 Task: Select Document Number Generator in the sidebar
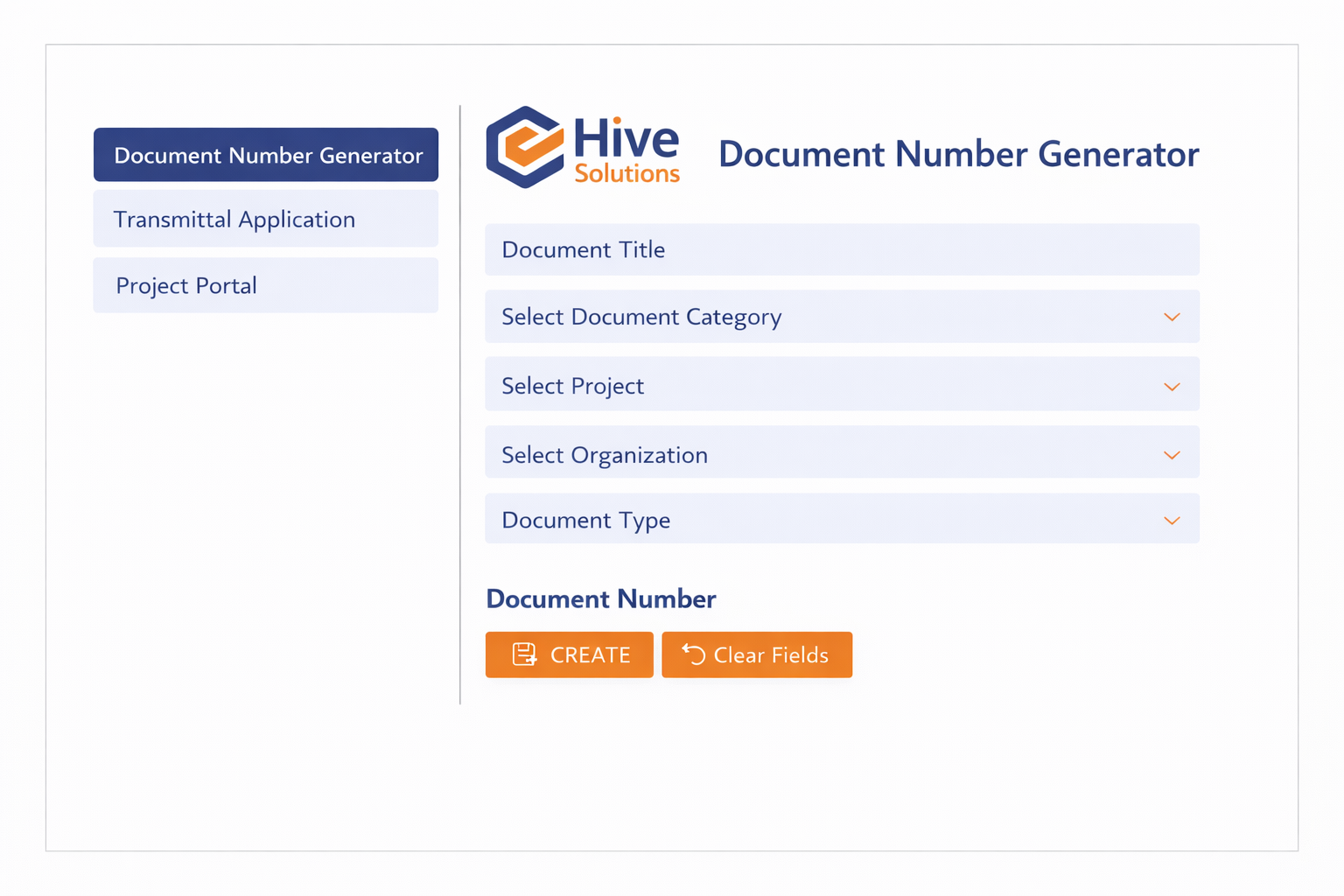(266, 155)
